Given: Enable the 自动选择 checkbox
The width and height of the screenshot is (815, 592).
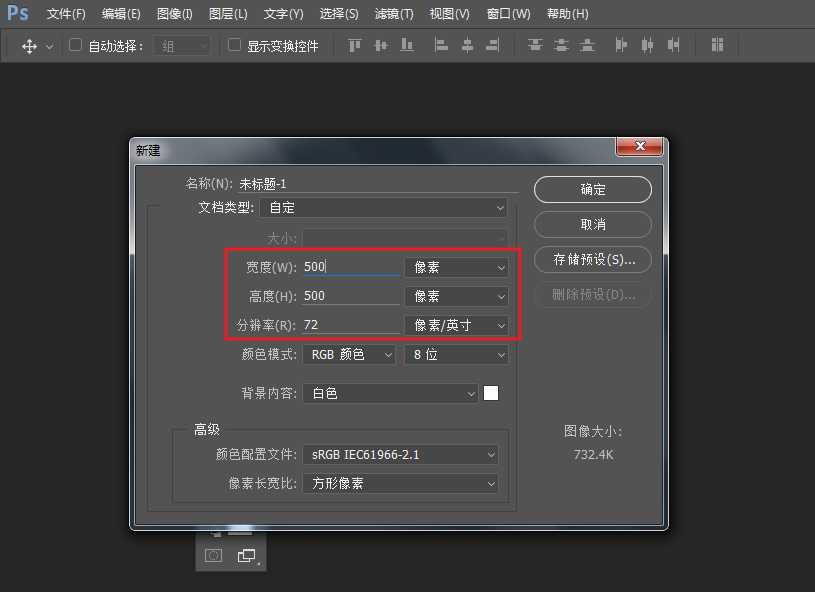Looking at the screenshot, I should point(75,45).
